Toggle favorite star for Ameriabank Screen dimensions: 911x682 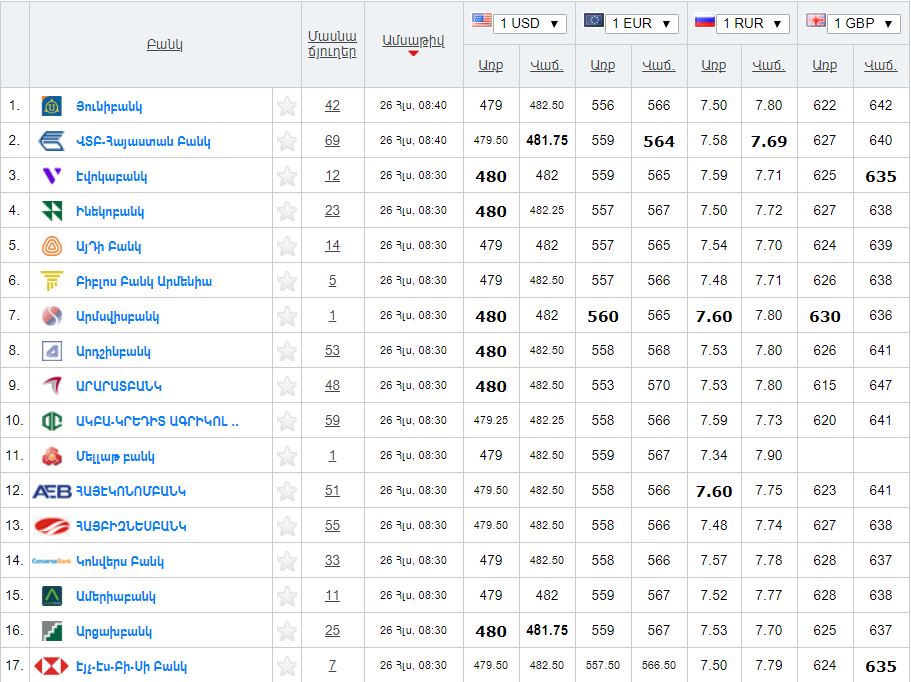point(286,596)
